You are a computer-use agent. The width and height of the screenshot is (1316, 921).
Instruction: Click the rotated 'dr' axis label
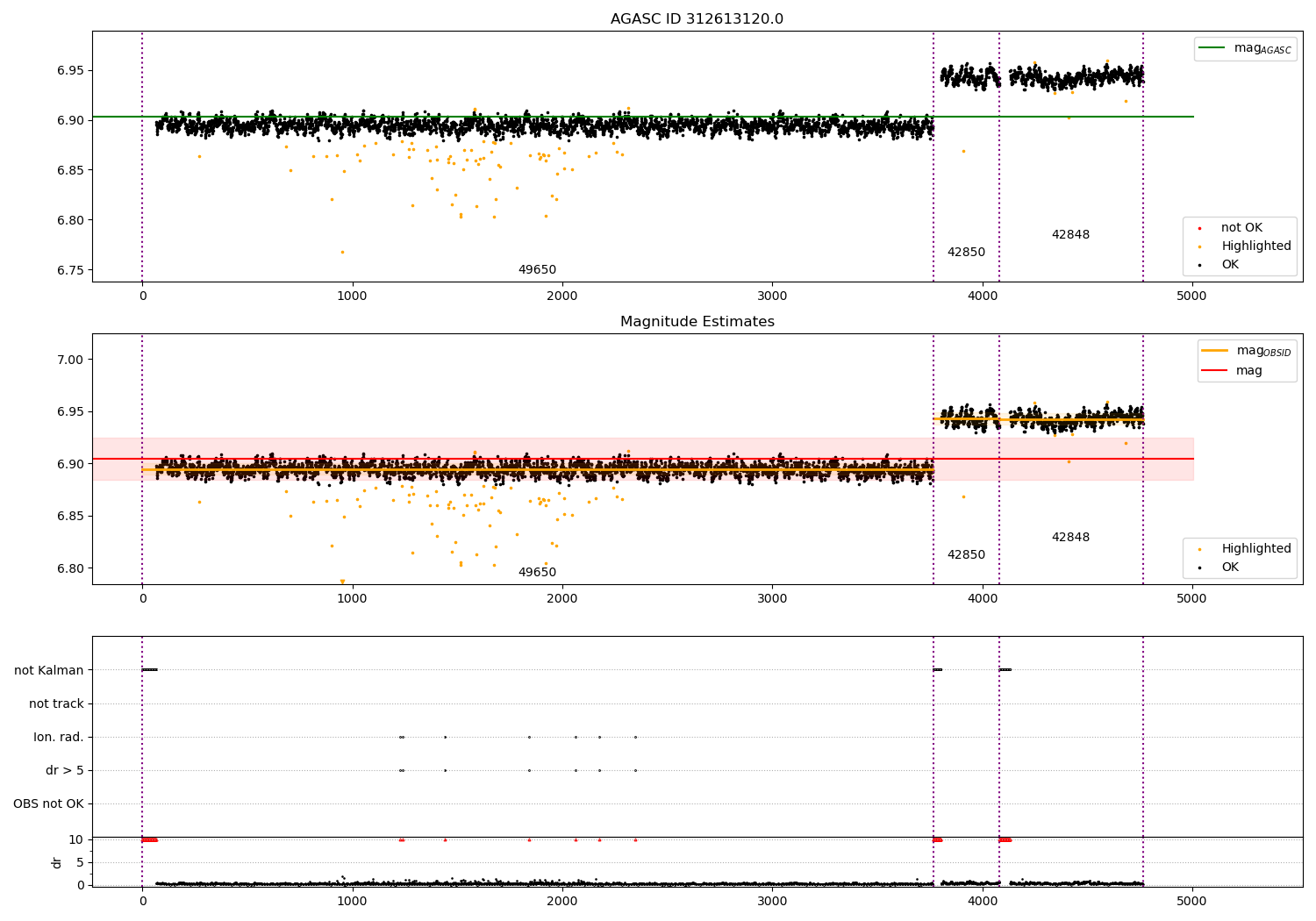57,862
